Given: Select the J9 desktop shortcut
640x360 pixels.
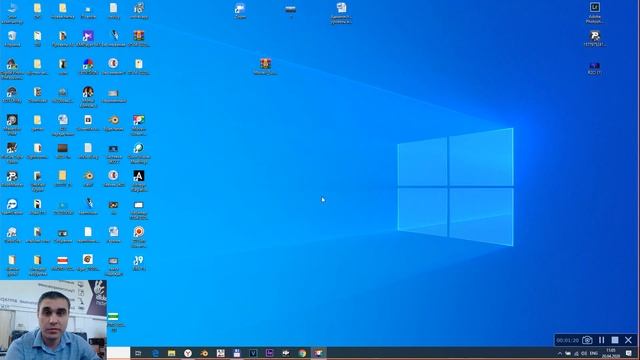Looking at the screenshot, I should point(139,263).
